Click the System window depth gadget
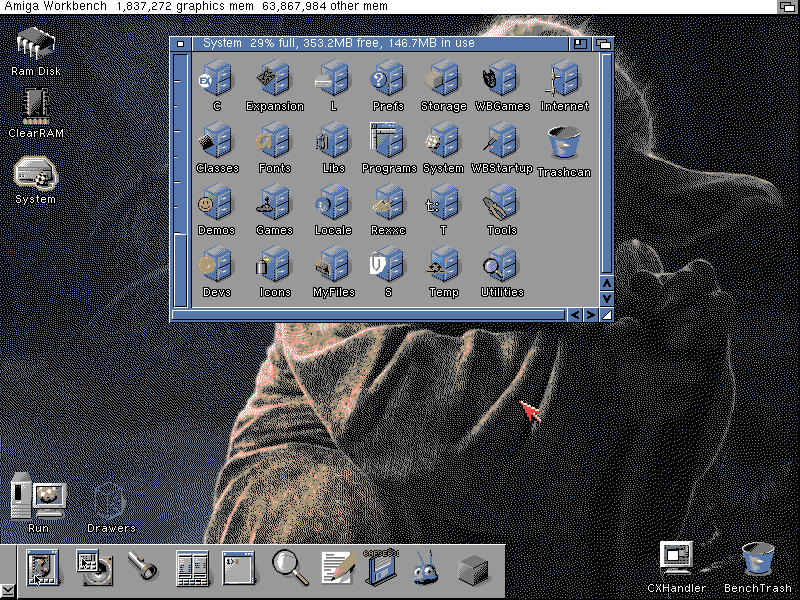 [603, 44]
